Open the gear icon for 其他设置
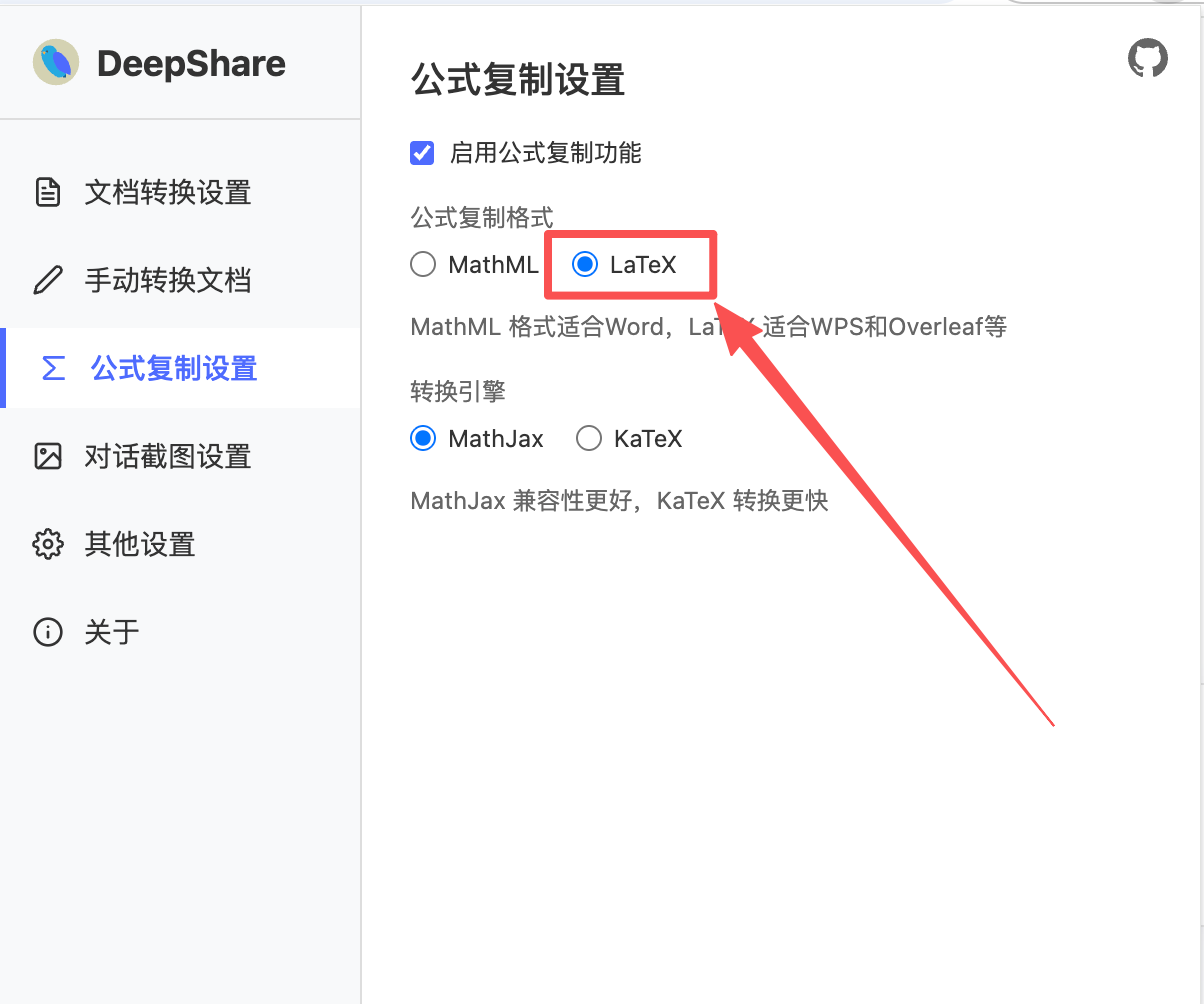Screen dimensions: 1204x1004 [x=48, y=544]
